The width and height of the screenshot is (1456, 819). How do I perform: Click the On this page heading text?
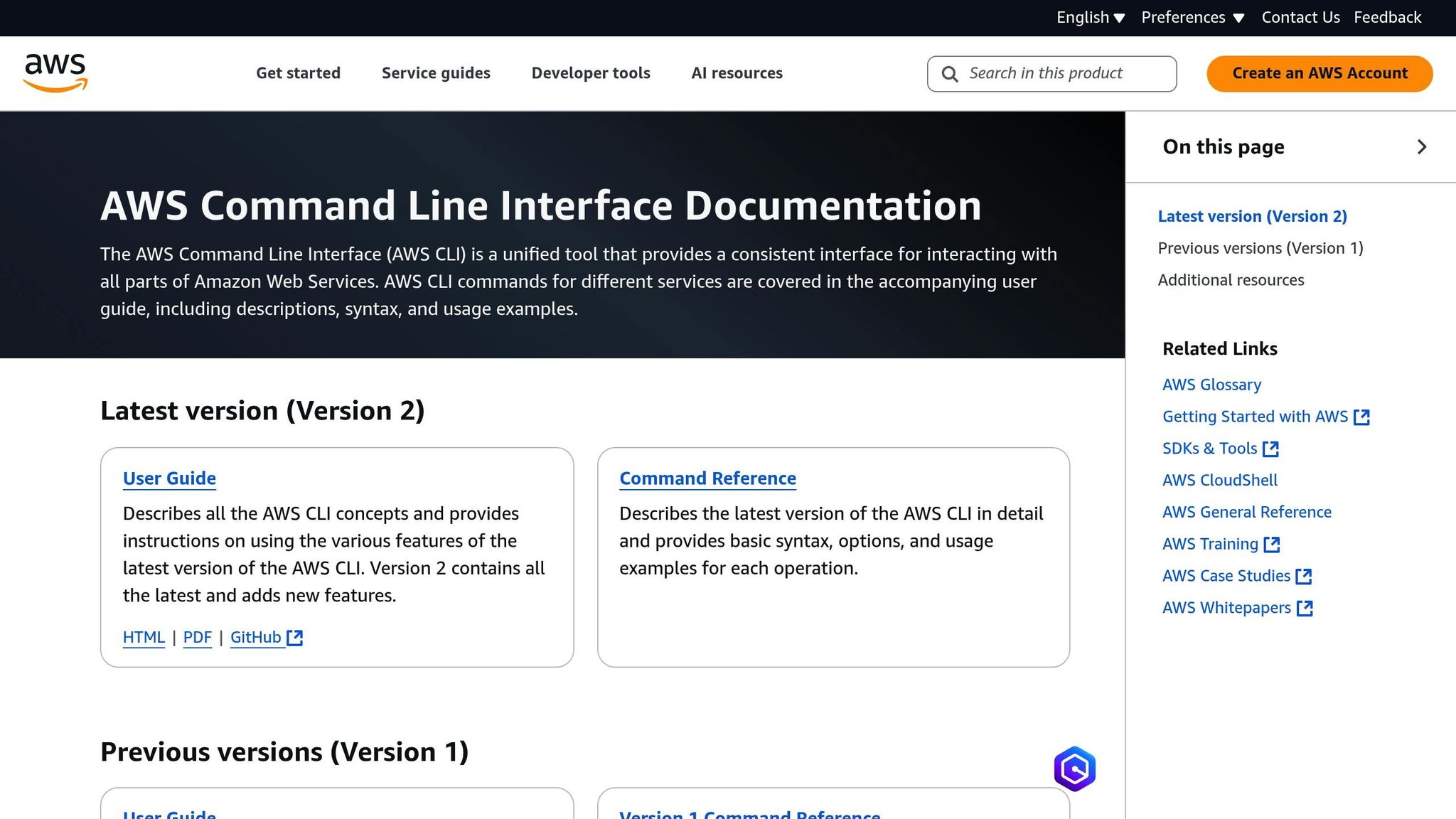click(1224, 147)
